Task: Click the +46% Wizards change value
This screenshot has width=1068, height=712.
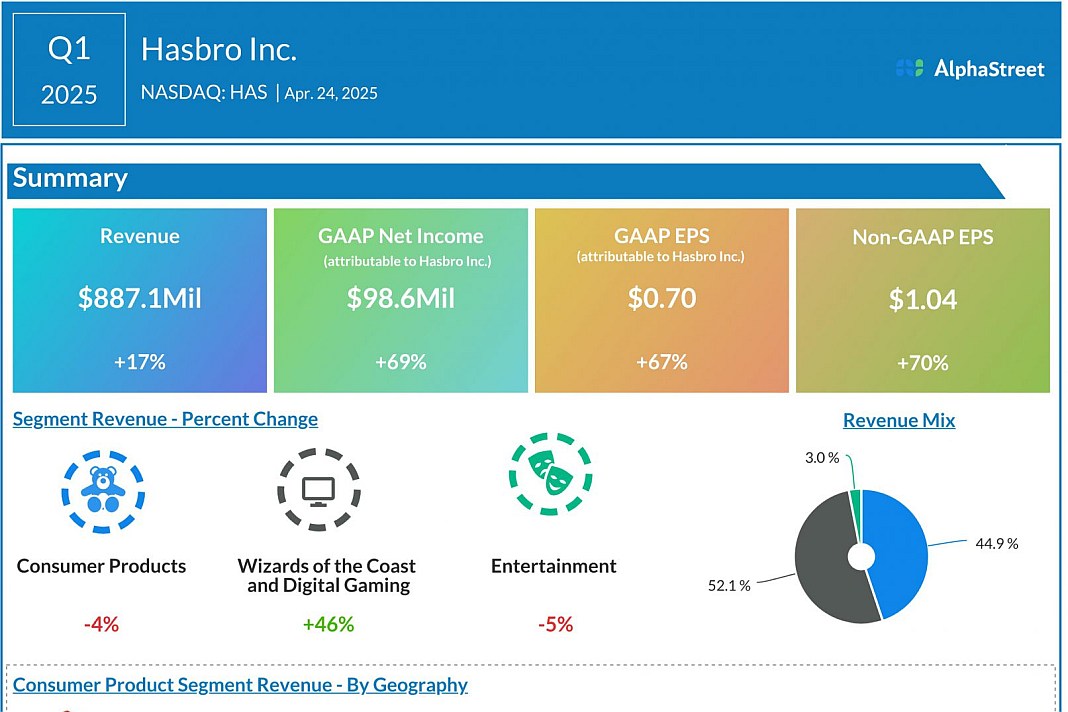Action: 328,624
